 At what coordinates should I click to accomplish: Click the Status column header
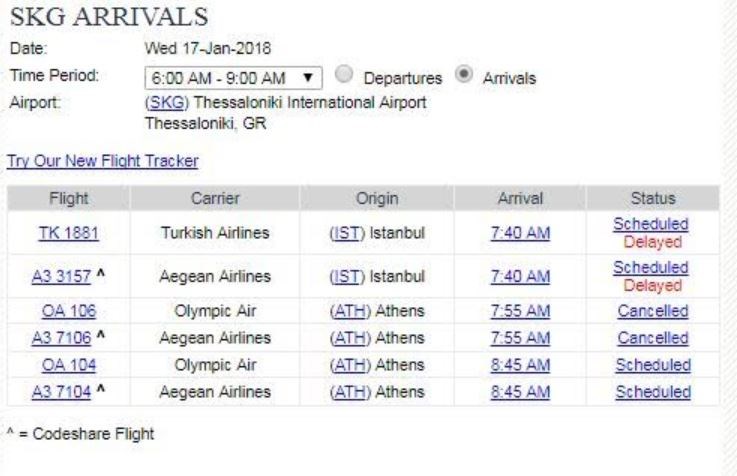[652, 199]
